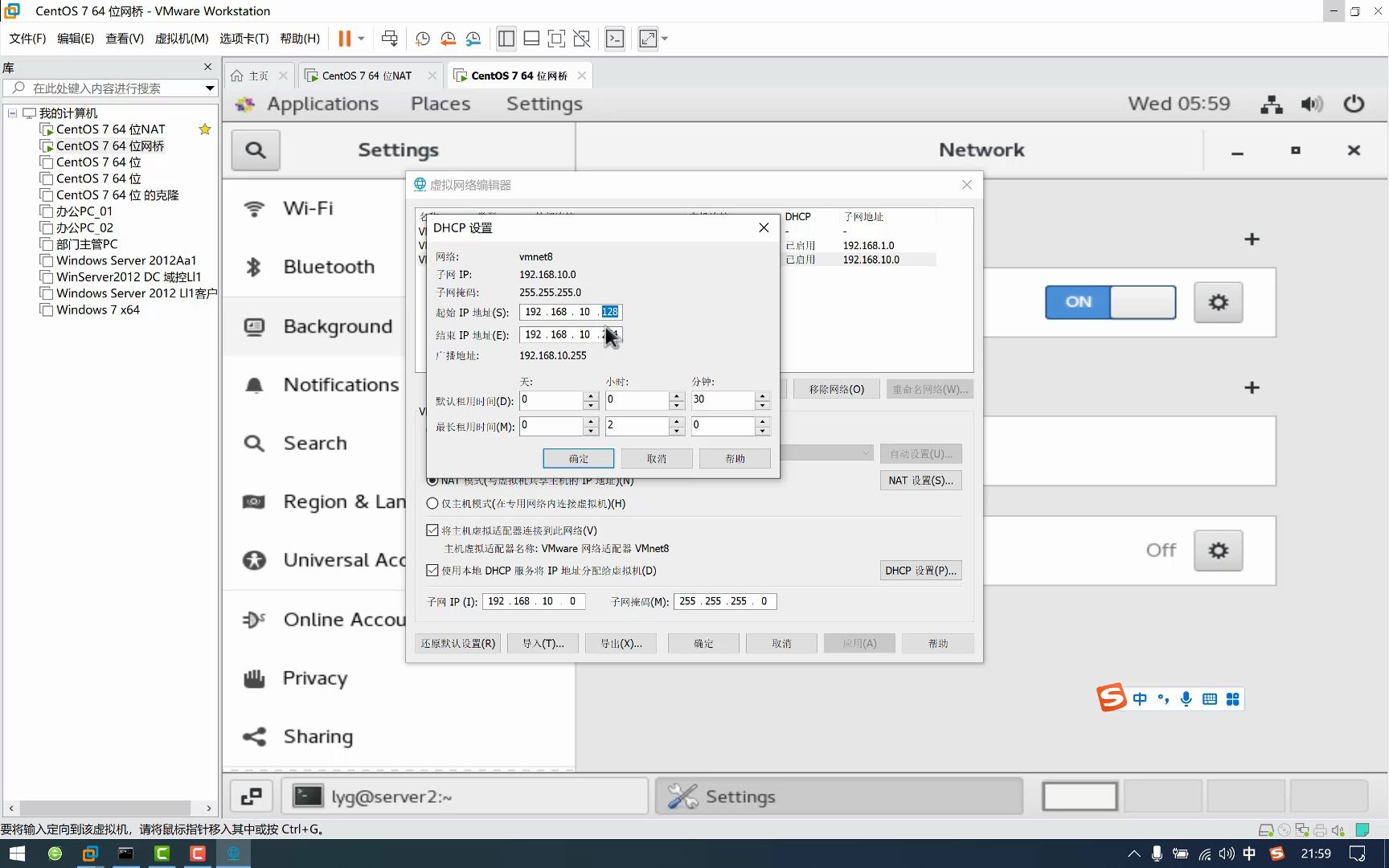Viewport: 1389px width, 868px height.
Task: Open the 虚拟机(M) menu
Action: (x=181, y=38)
